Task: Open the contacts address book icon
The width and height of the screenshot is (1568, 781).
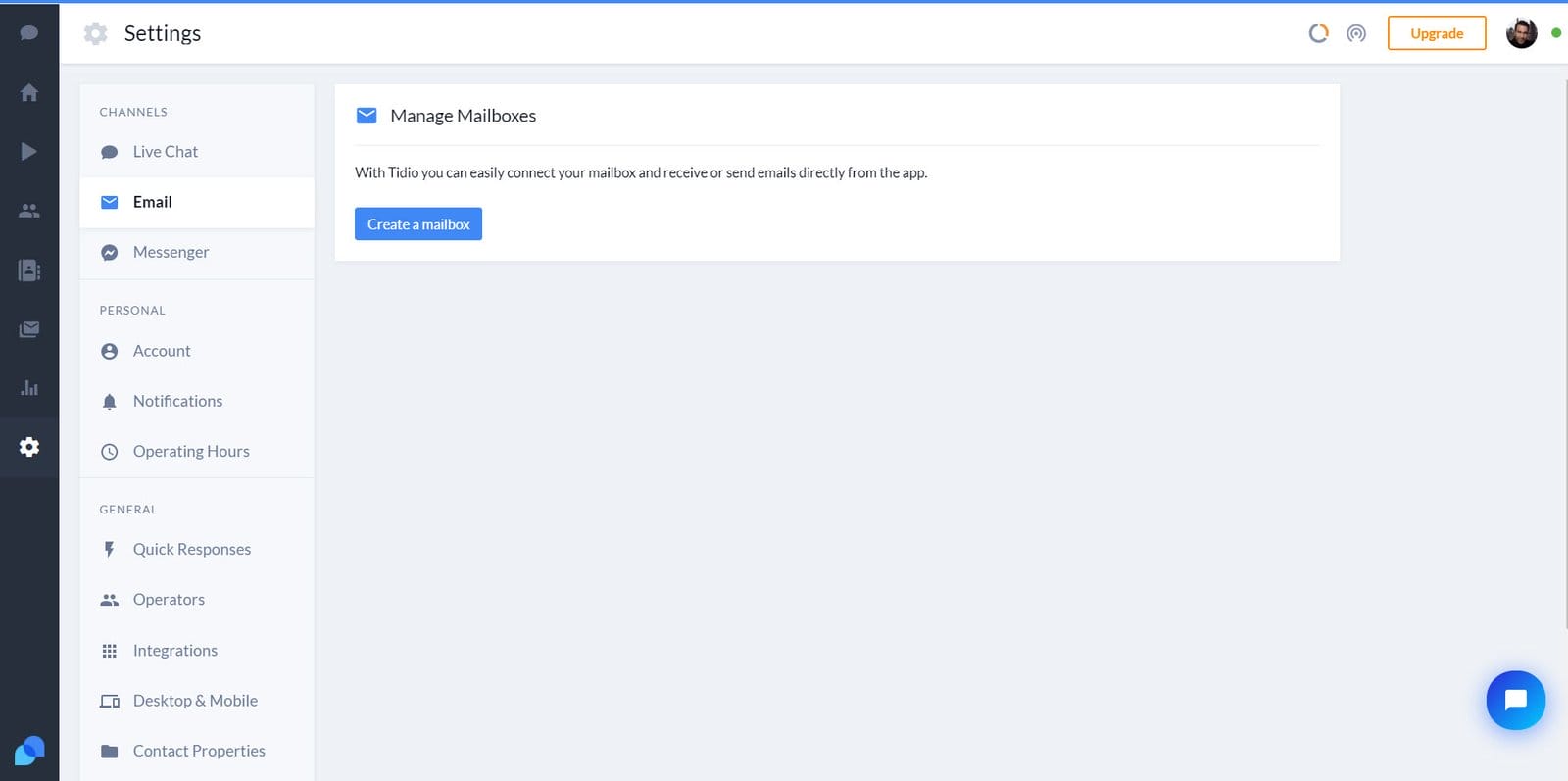Action: tap(29, 270)
